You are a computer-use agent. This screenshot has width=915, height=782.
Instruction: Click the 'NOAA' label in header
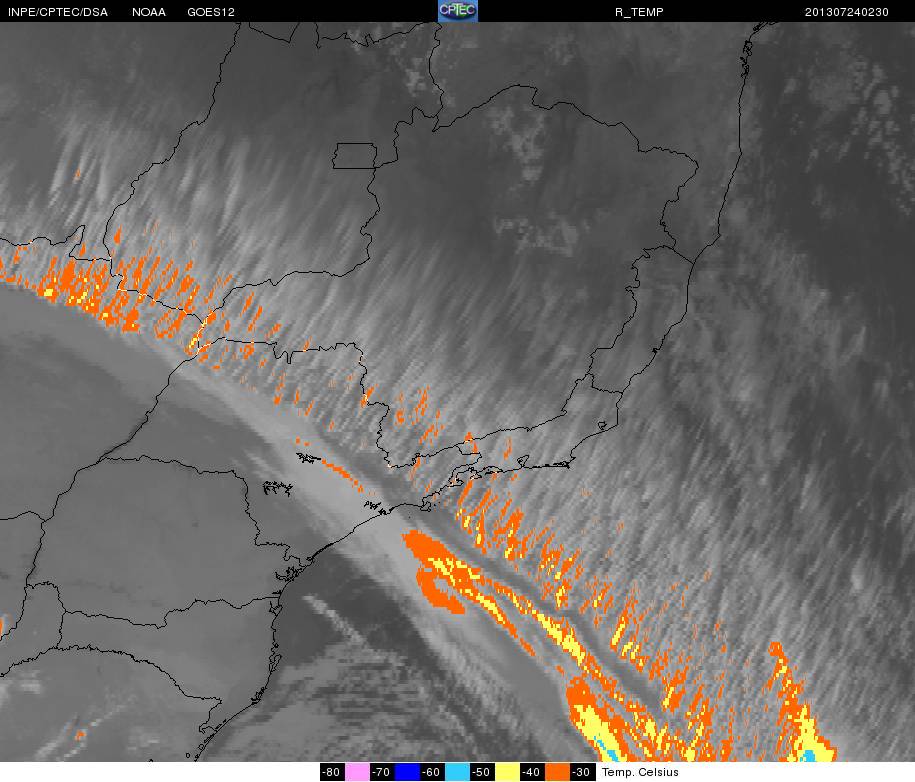pyautogui.click(x=149, y=12)
